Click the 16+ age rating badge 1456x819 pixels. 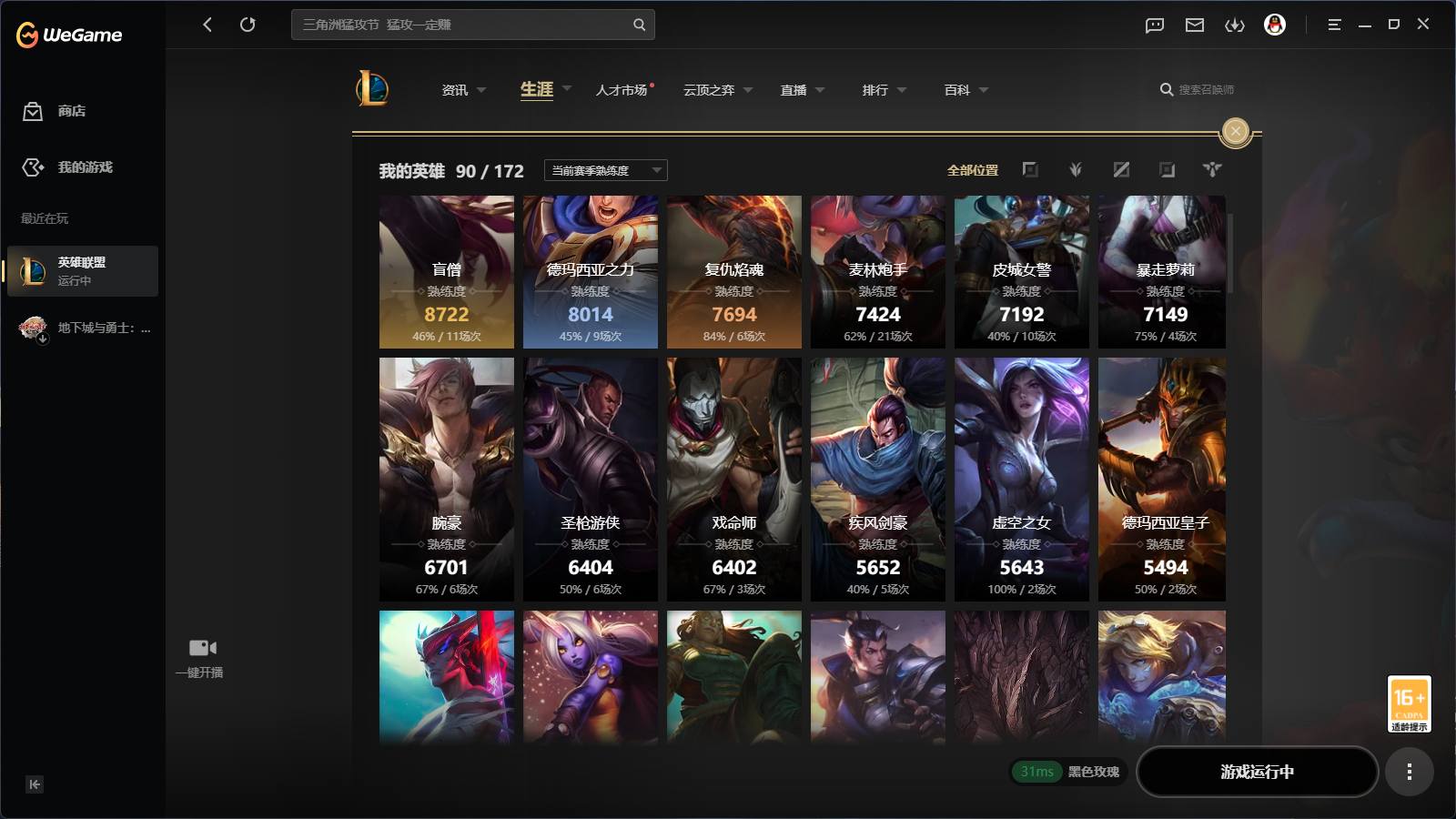coord(1409,703)
